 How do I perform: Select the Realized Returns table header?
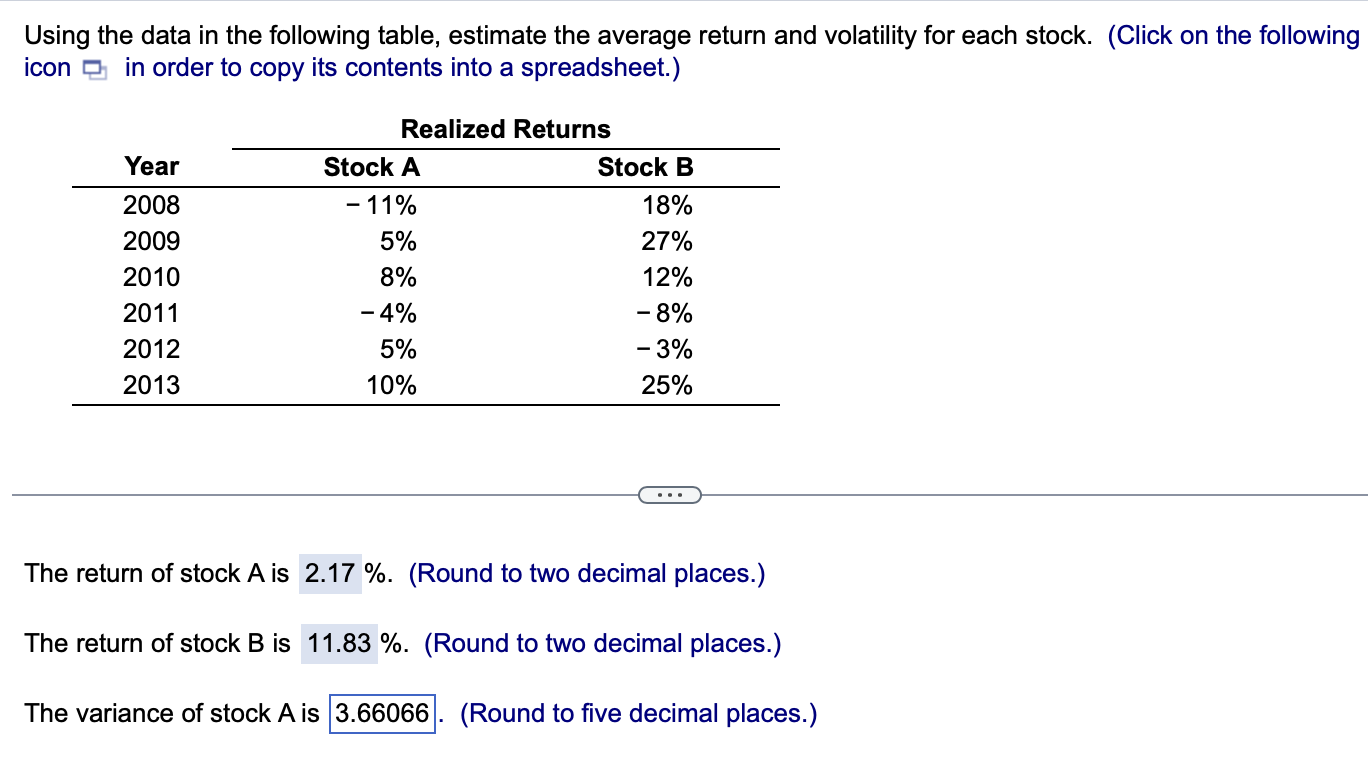(x=505, y=129)
